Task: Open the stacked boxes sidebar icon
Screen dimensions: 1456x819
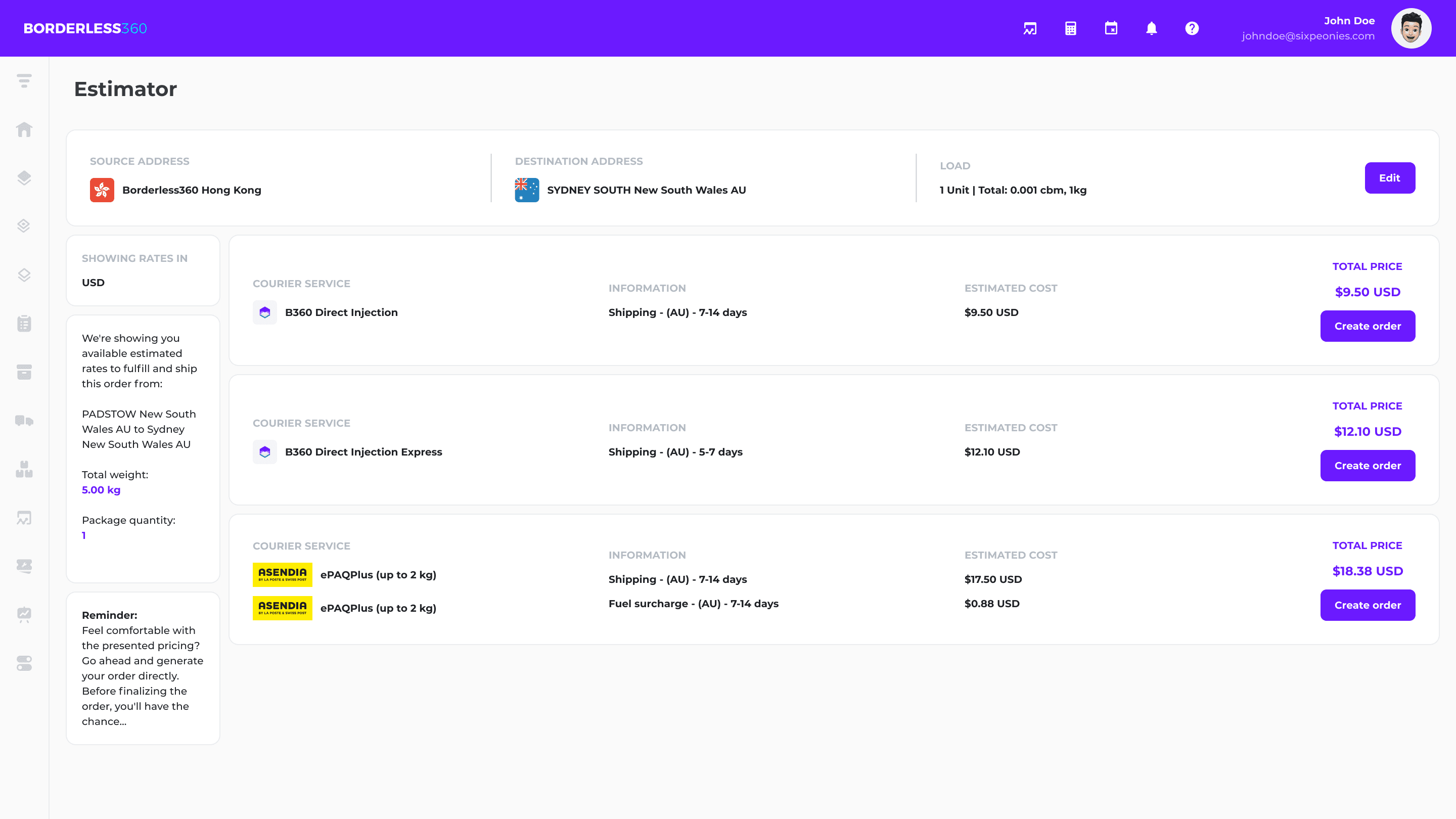Action: point(24,469)
